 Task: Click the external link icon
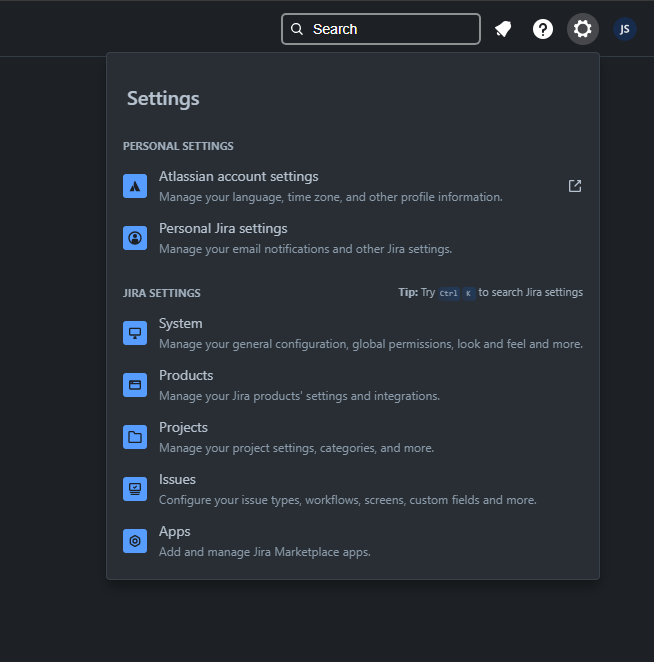(x=575, y=186)
